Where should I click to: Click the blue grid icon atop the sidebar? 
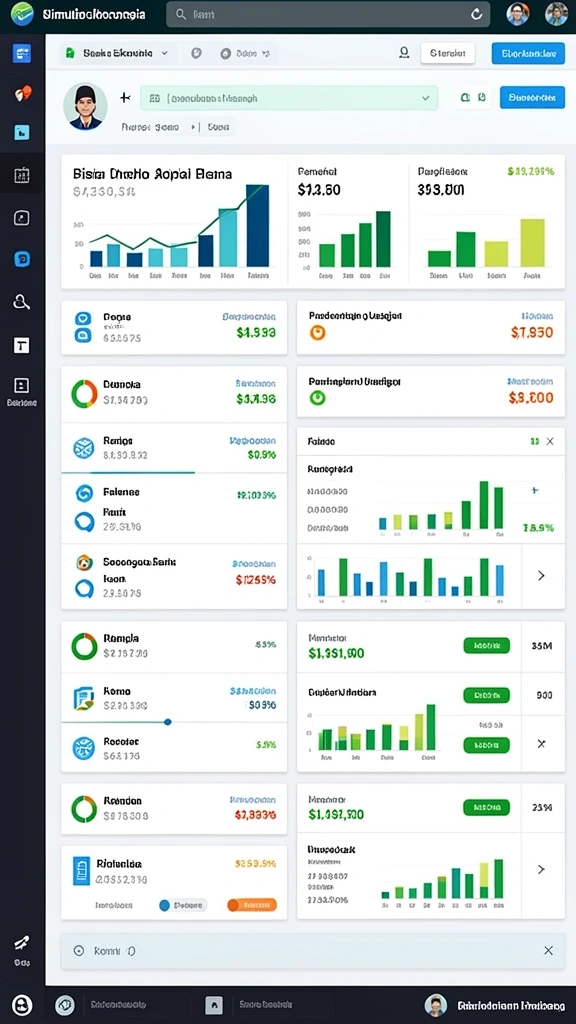click(22, 54)
